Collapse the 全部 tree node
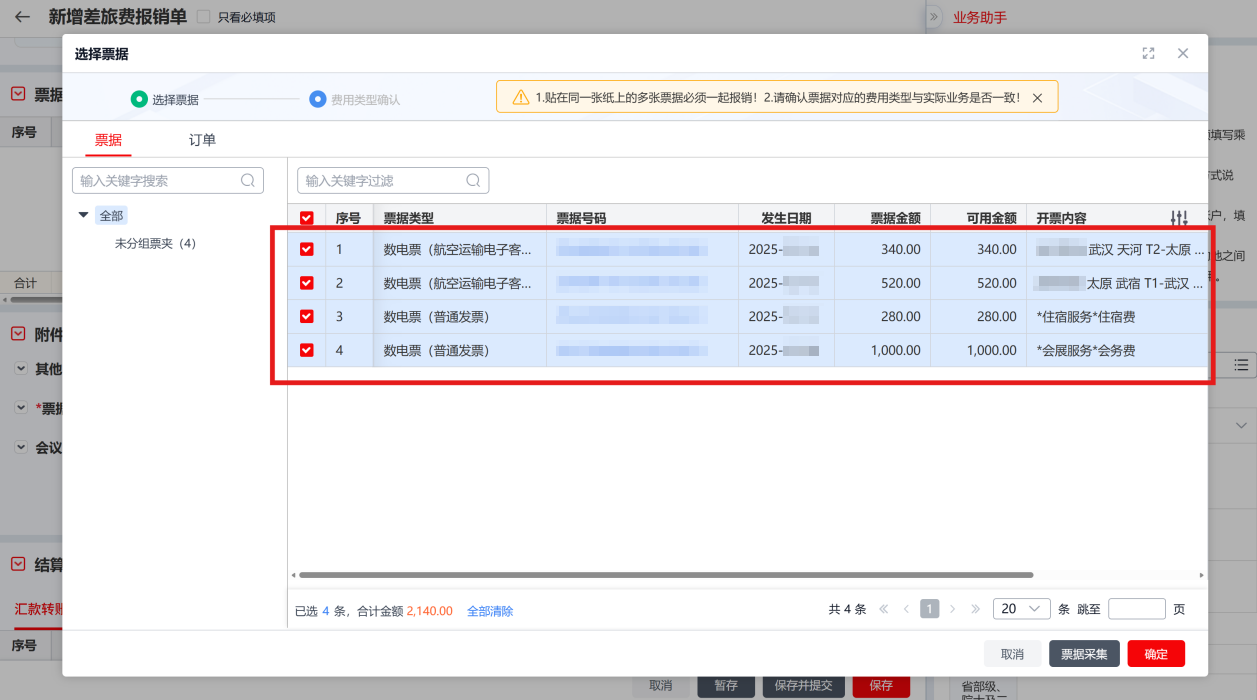This screenshot has height=700, width=1257. point(83,216)
